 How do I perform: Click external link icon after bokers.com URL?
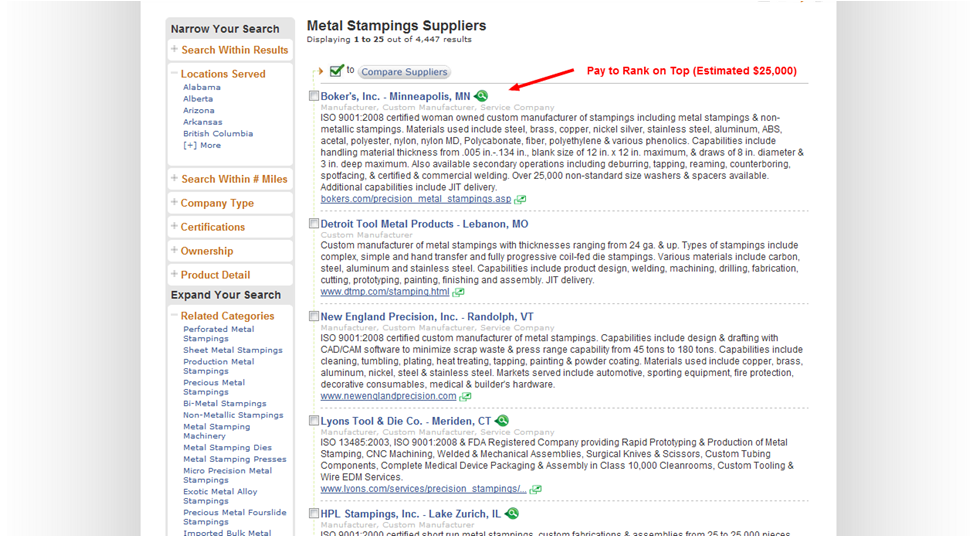tap(520, 199)
